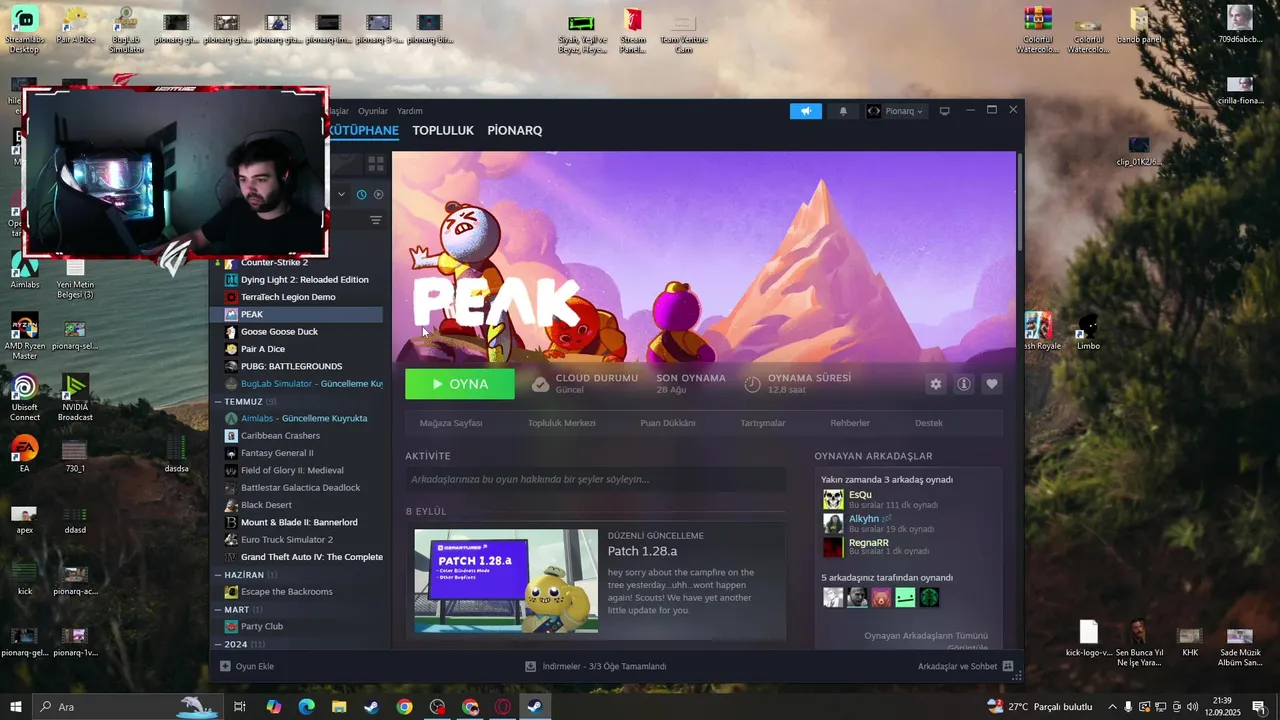The height and width of the screenshot is (720, 1280).
Task: Switch library to grid collections view
Action: coord(376,163)
